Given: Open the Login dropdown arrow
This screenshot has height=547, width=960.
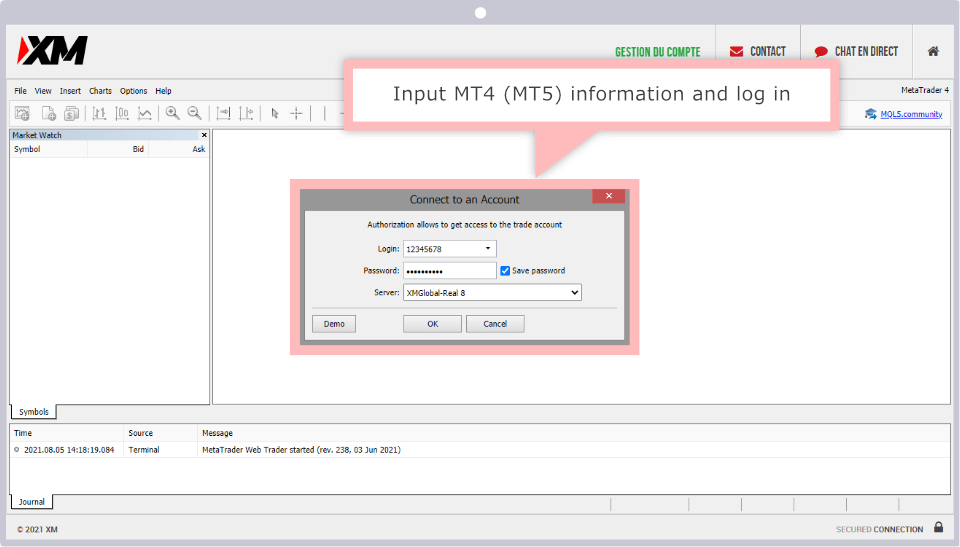Looking at the screenshot, I should pos(488,249).
